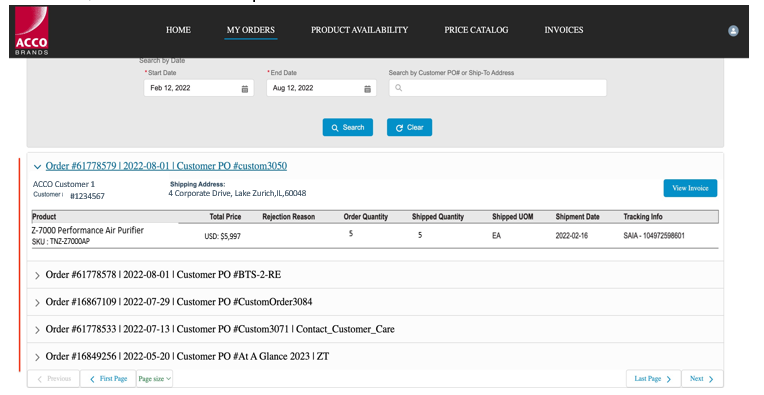Screen dimensions: 764x395
Task: Click the Shipped Quantity column header
Action: (438, 217)
